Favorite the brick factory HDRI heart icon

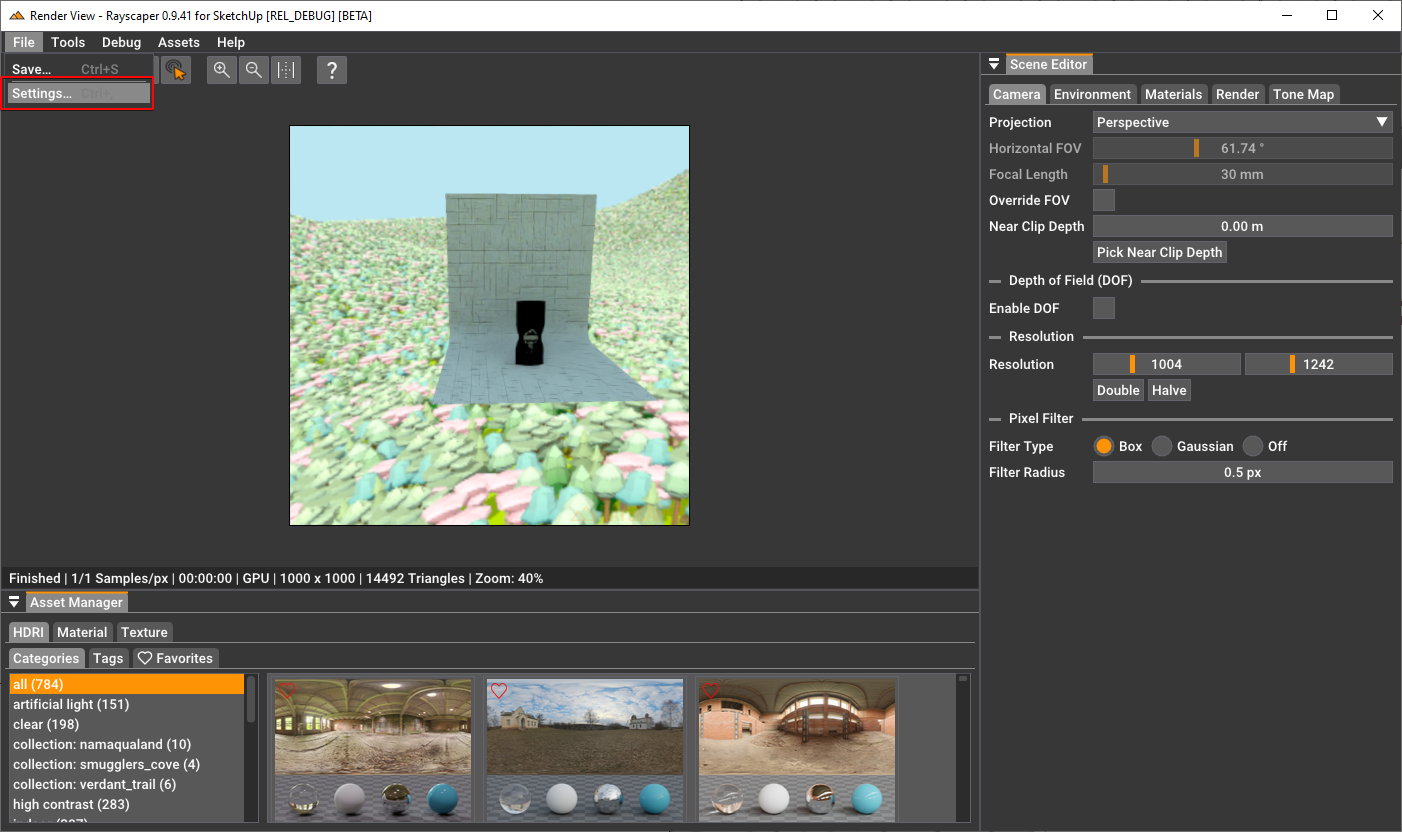click(x=710, y=691)
